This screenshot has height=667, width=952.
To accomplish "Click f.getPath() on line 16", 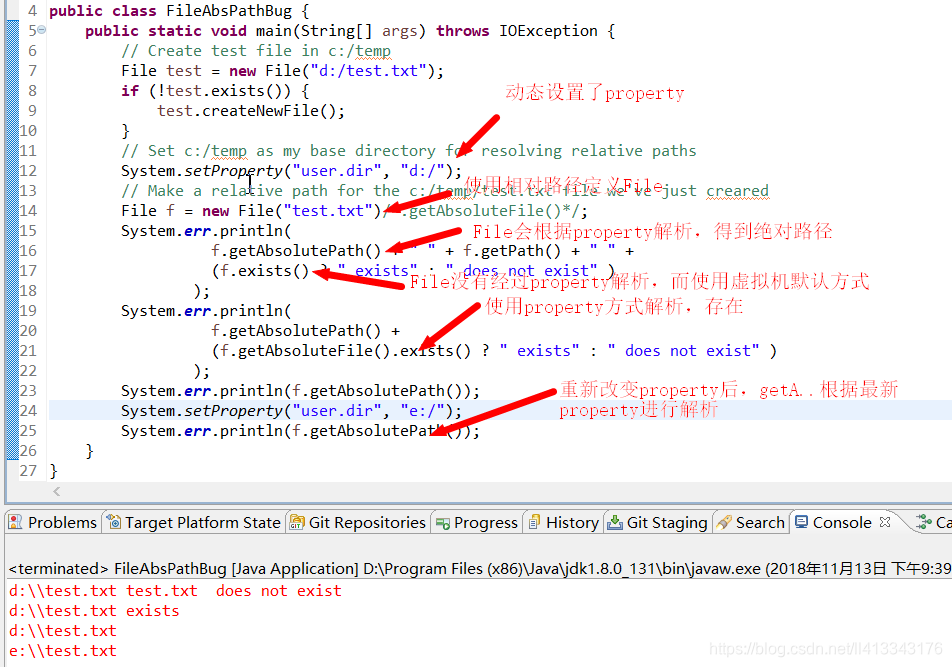I will point(512,251).
